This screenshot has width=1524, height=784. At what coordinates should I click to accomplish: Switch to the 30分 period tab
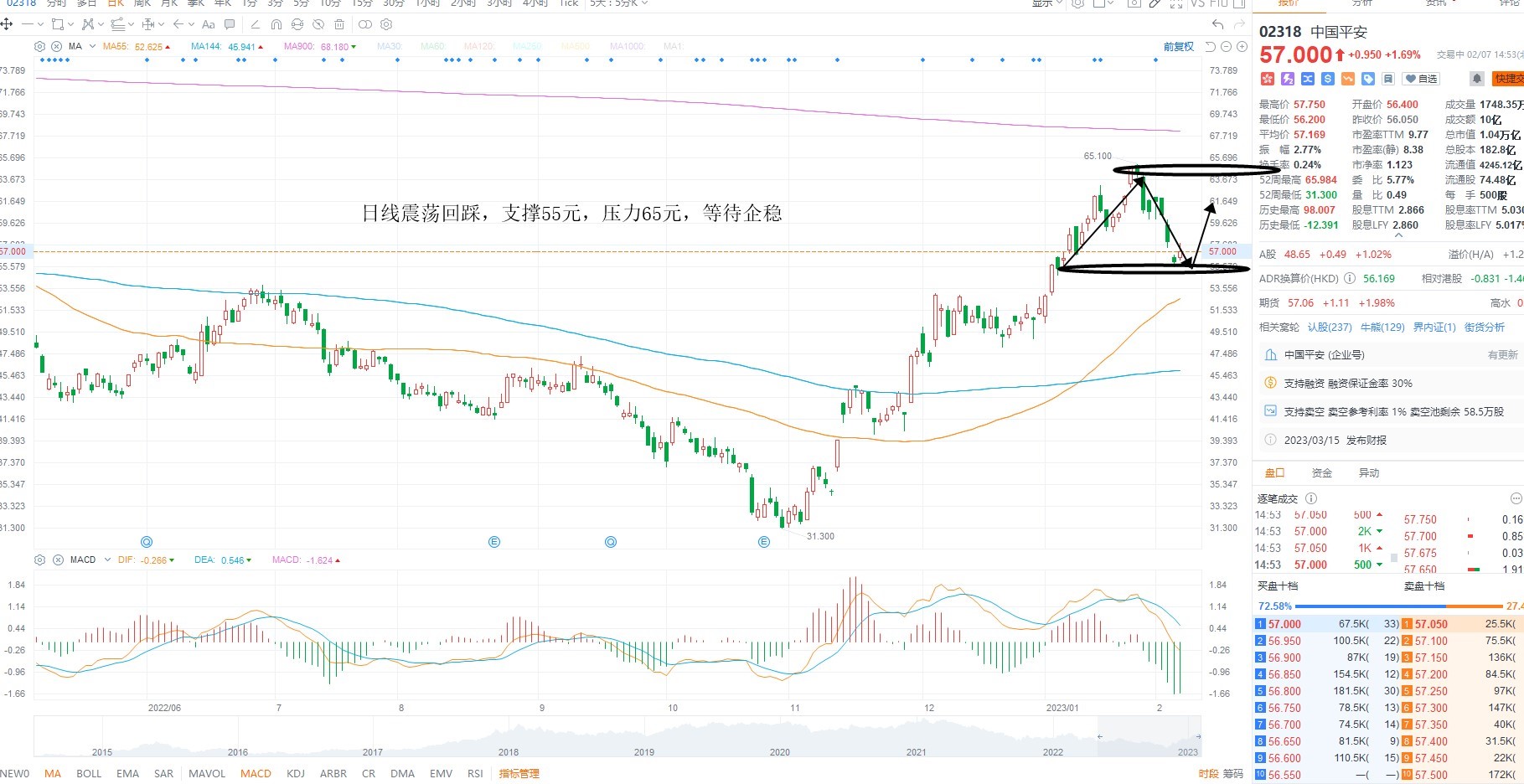coord(393,3)
